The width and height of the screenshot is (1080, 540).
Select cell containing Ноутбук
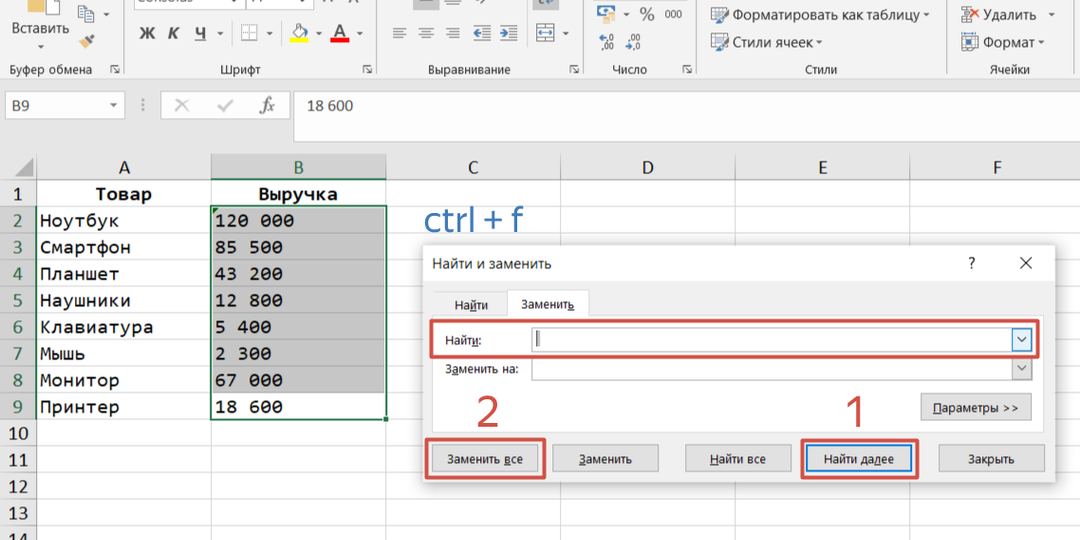click(124, 220)
